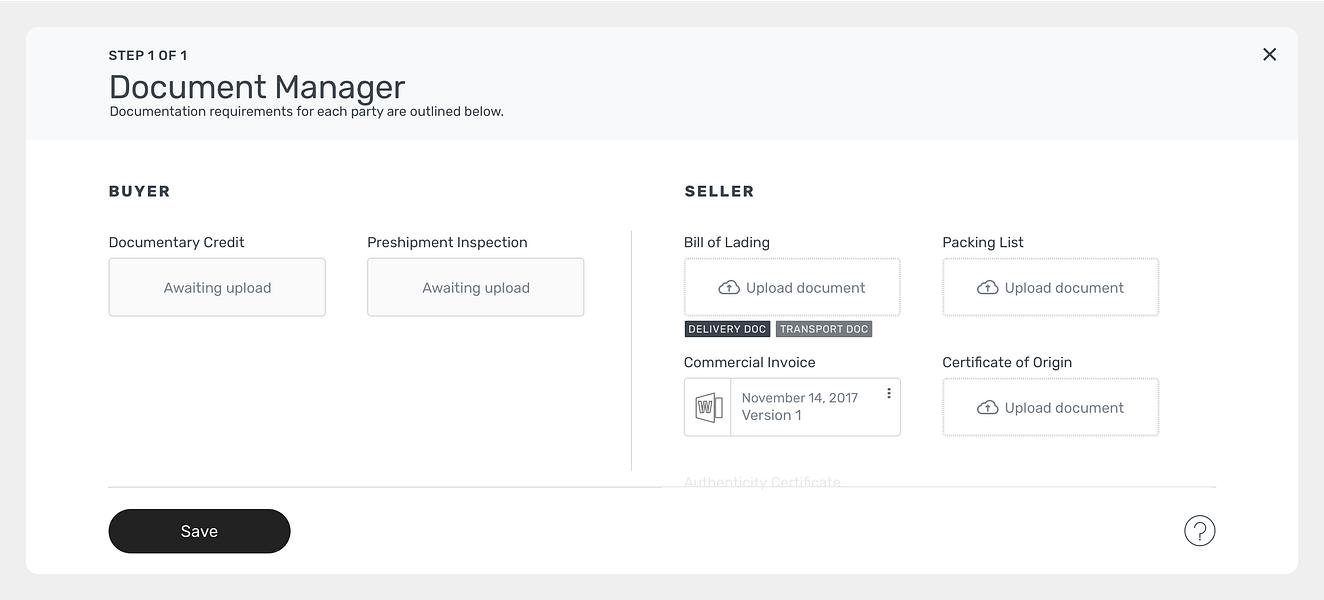
Task: Click the Commercial Invoice label
Action: click(749, 362)
